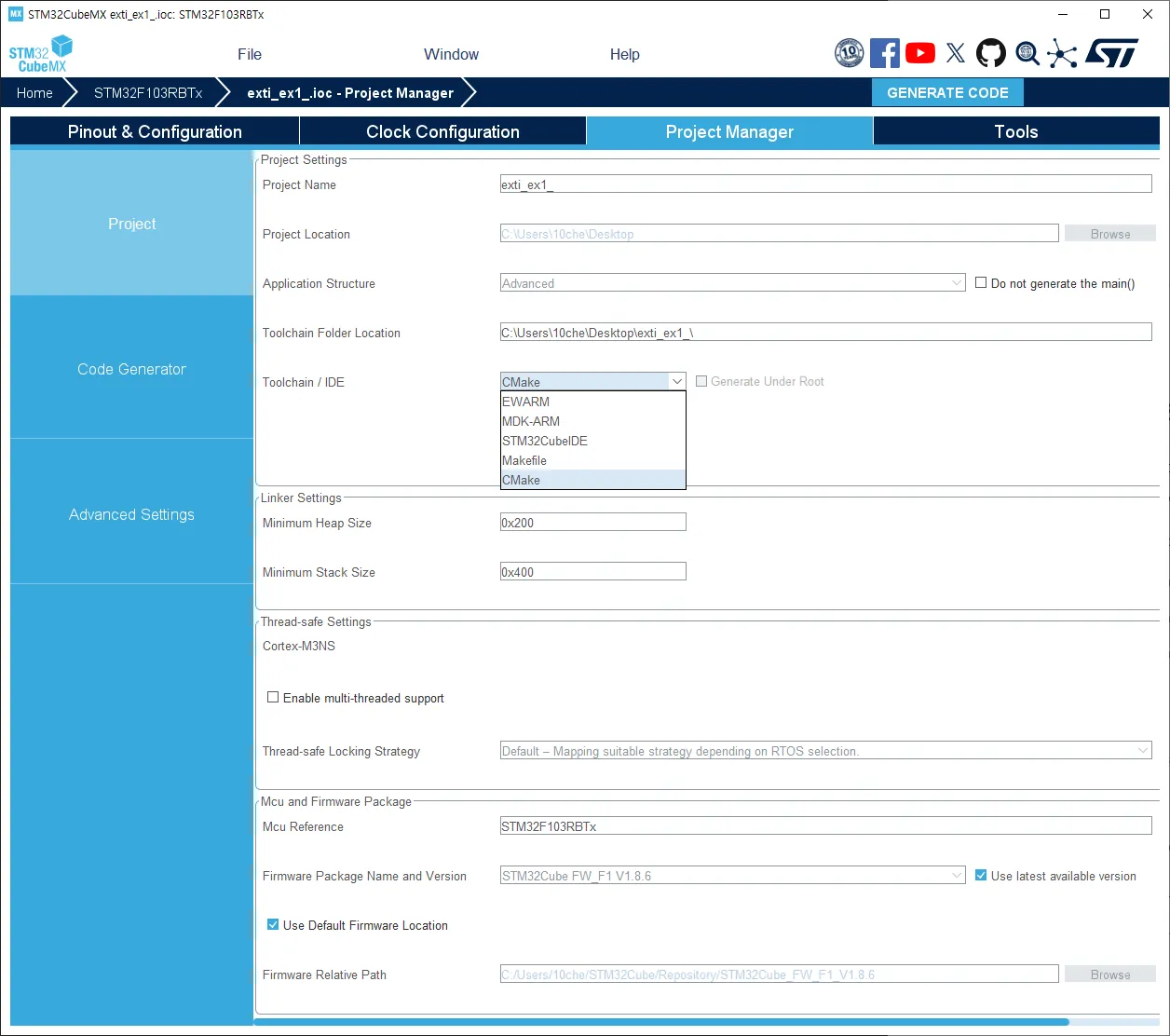1170x1036 pixels.
Task: Choose Makefile toolchain option
Action: (x=592, y=460)
